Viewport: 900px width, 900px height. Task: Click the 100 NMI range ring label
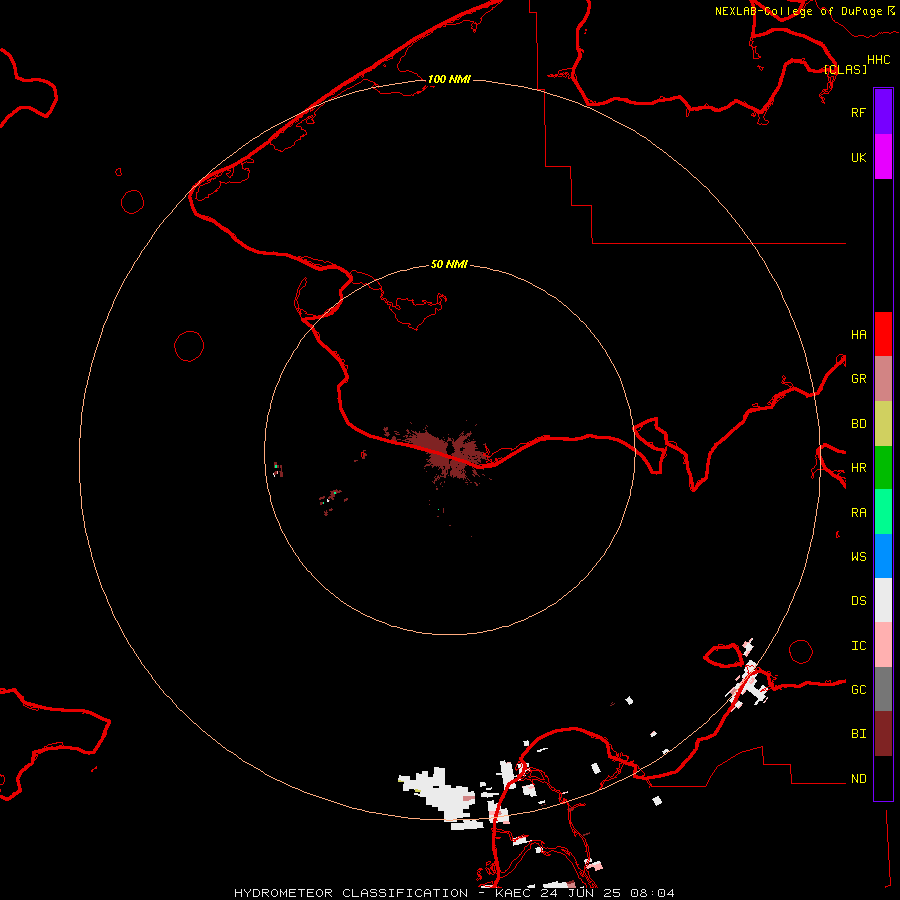[449, 79]
